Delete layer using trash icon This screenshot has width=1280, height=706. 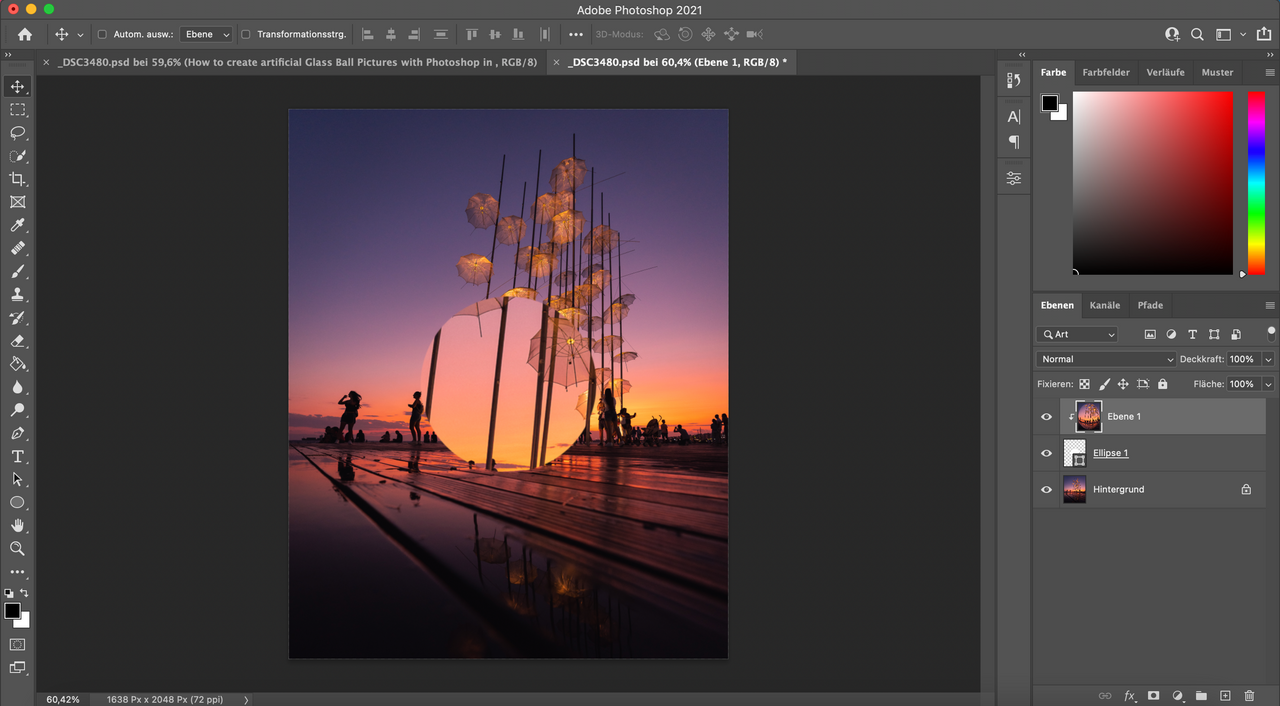click(x=1249, y=695)
